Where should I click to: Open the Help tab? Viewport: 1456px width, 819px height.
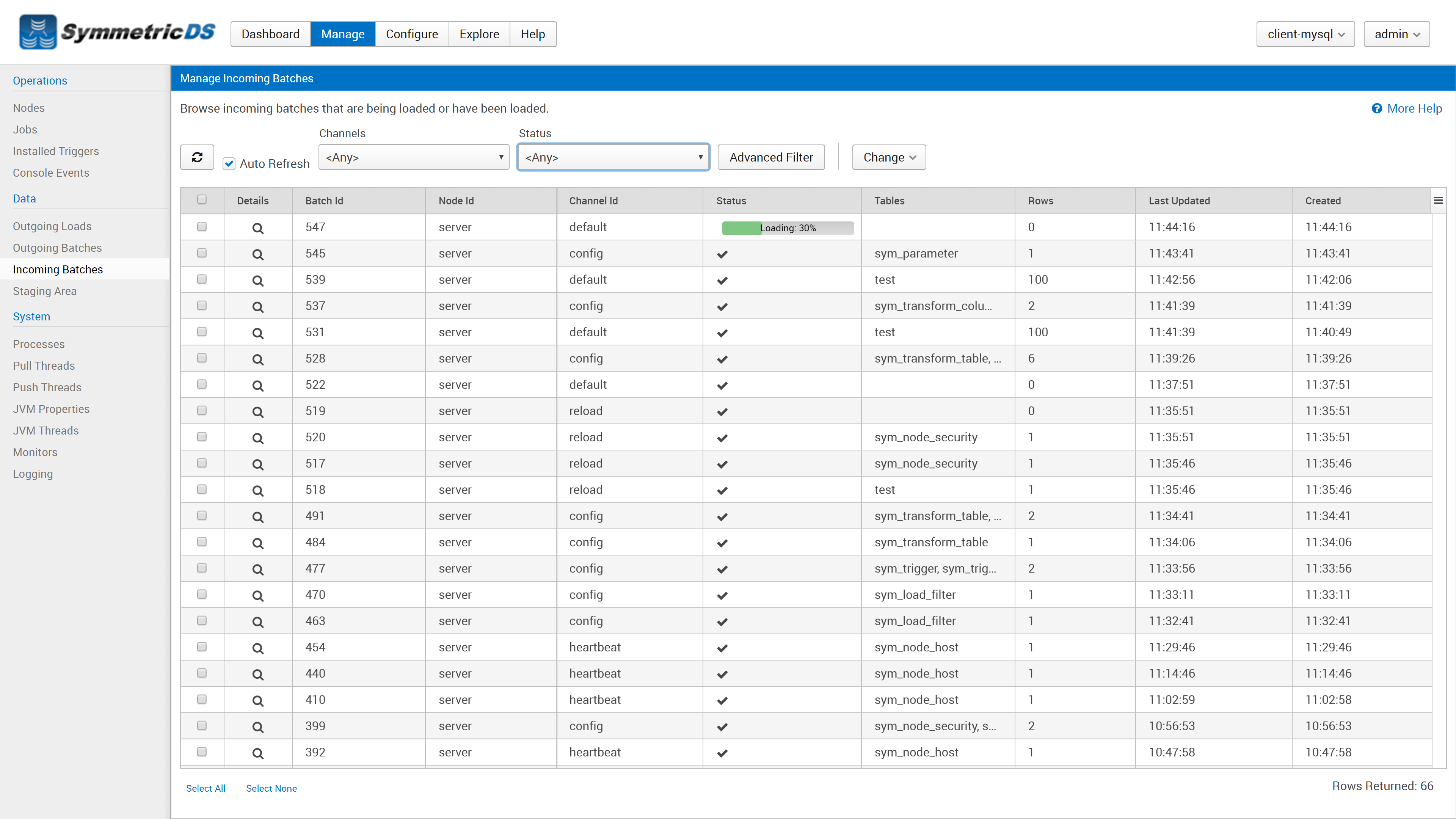(533, 34)
